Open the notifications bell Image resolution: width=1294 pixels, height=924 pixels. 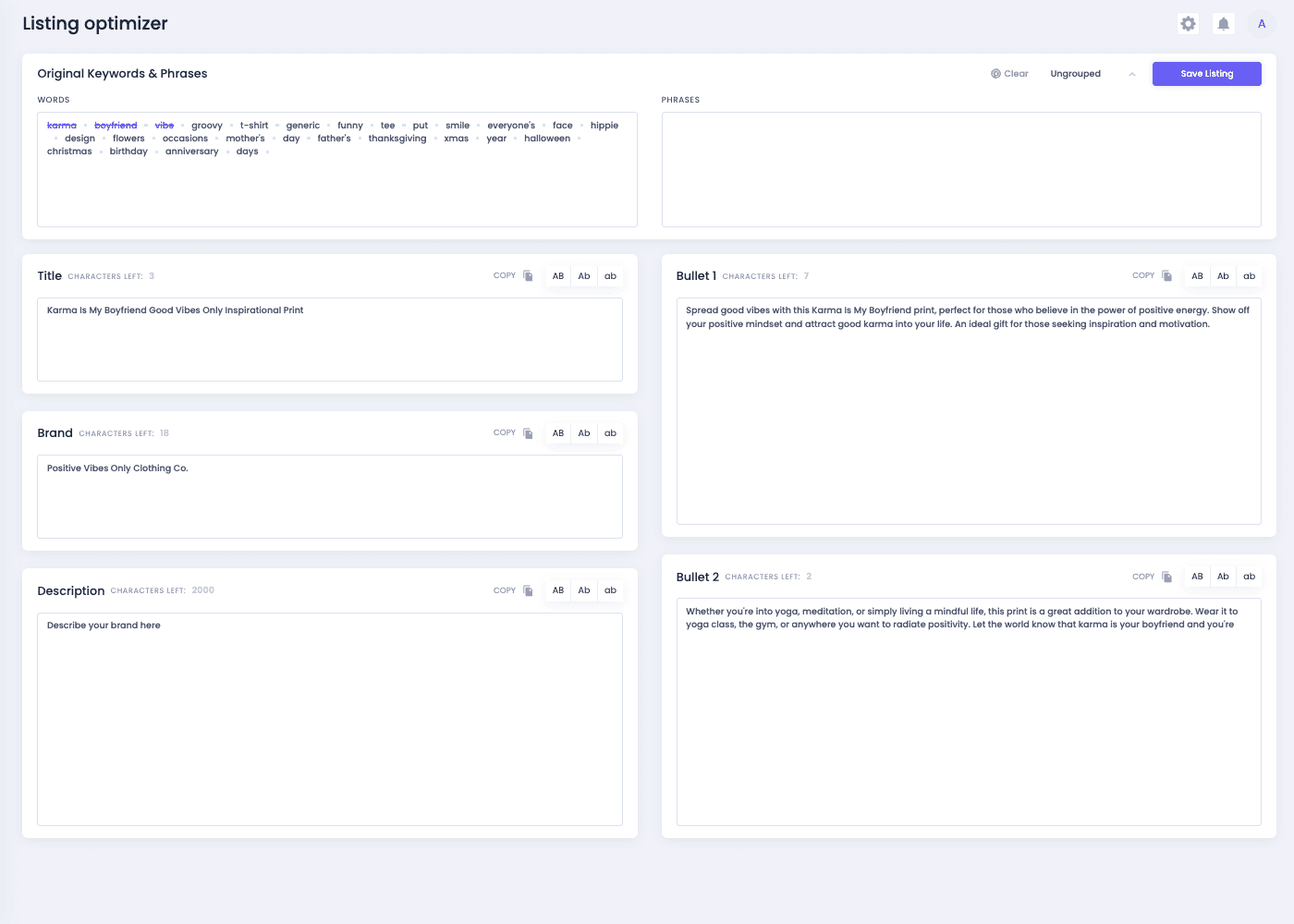tap(1223, 24)
